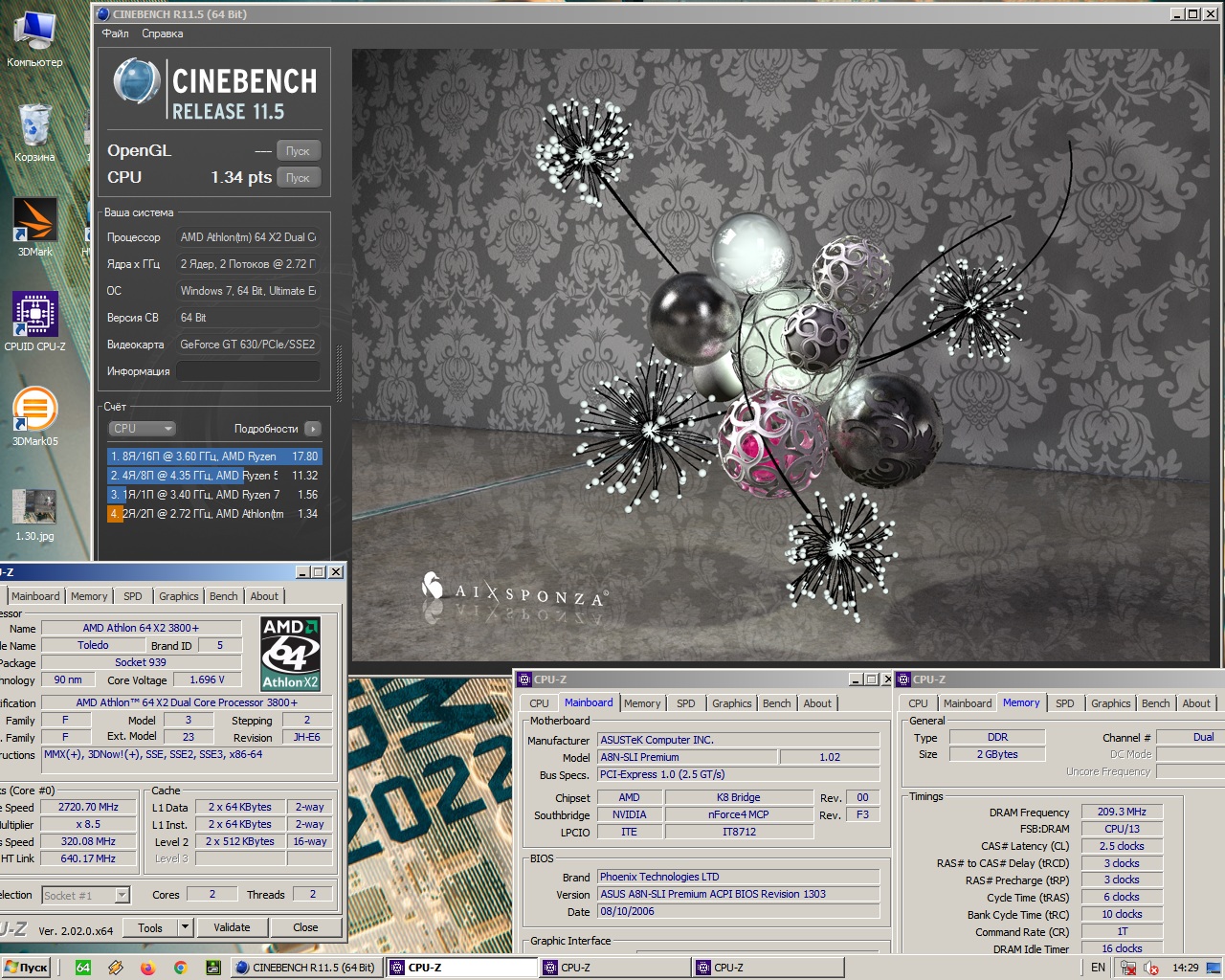Click the green 64 icon in taskbar quick launch
1225x980 pixels.
[83, 968]
